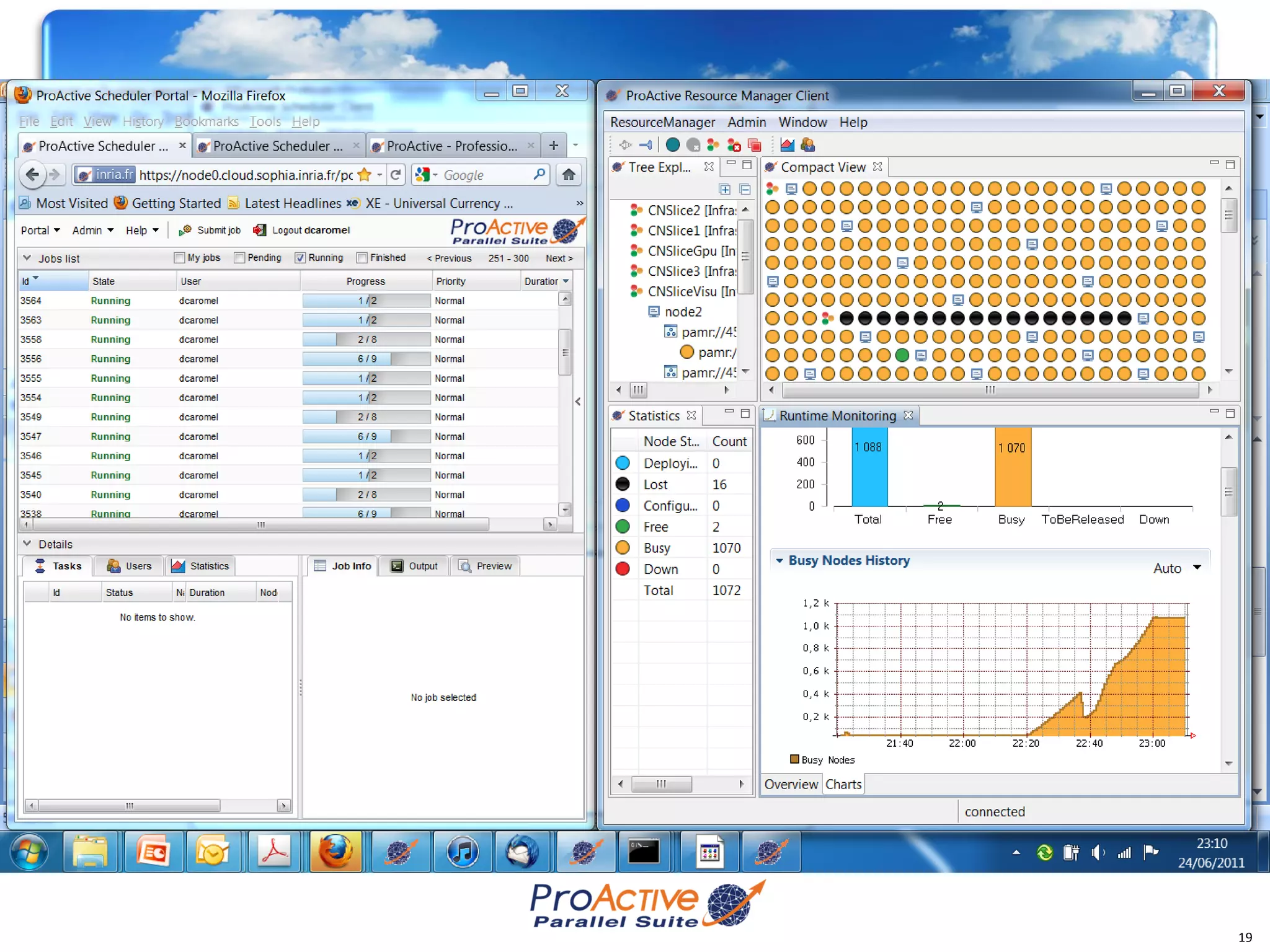Switch to the Charts tab
The height and width of the screenshot is (952, 1270).
(843, 784)
